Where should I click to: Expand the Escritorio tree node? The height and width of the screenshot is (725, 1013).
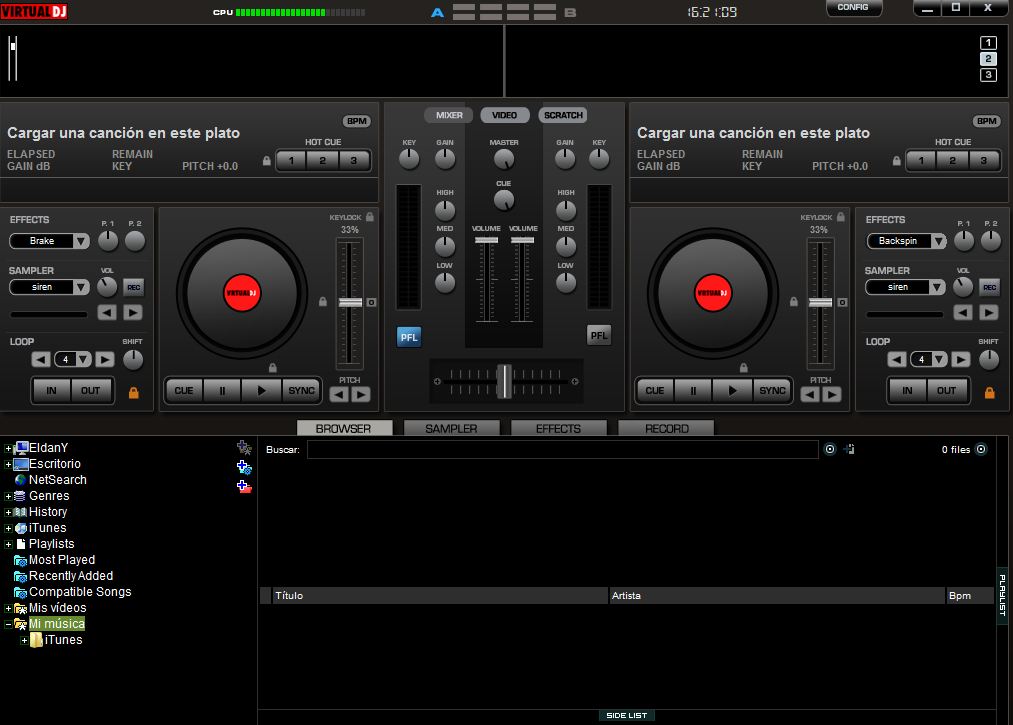[x=8, y=464]
